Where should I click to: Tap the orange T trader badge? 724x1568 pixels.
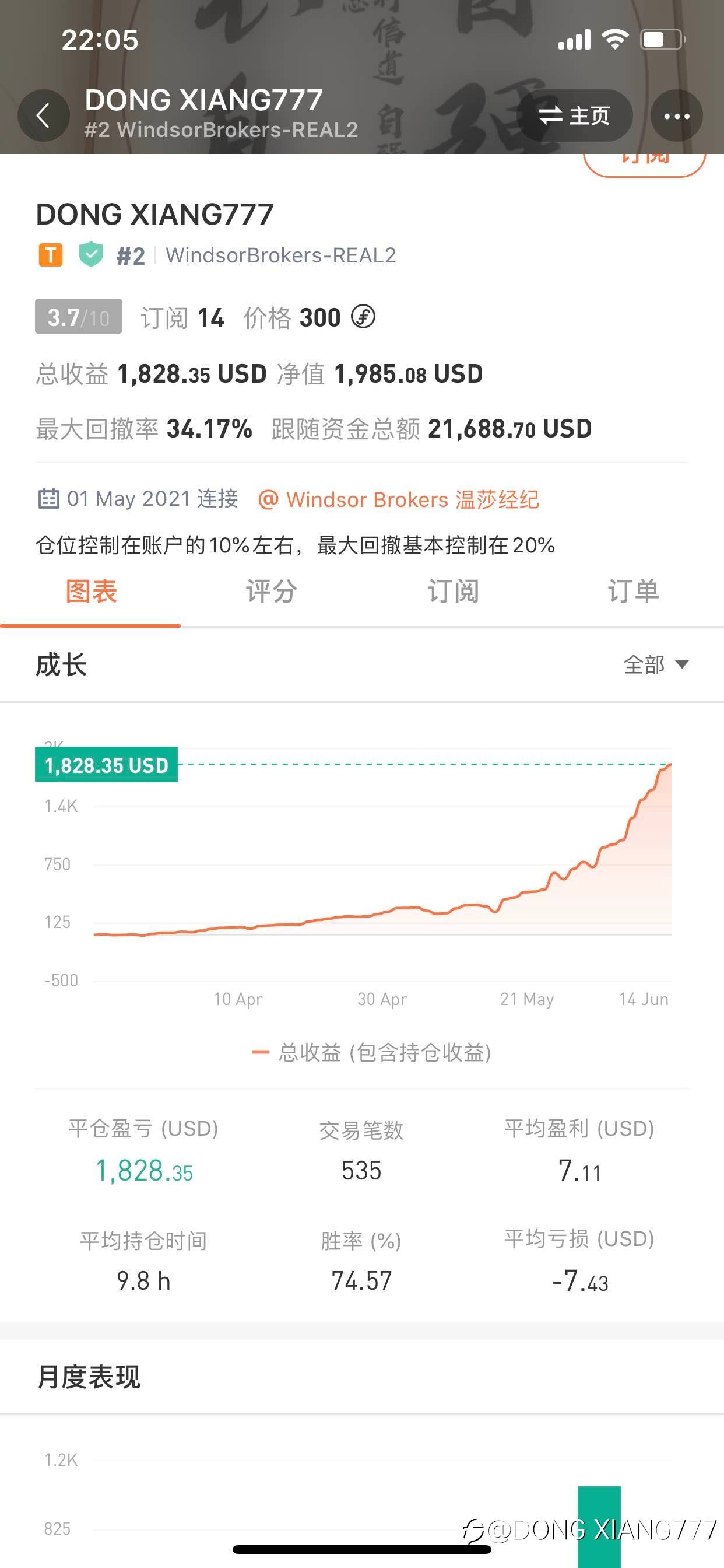click(x=51, y=255)
